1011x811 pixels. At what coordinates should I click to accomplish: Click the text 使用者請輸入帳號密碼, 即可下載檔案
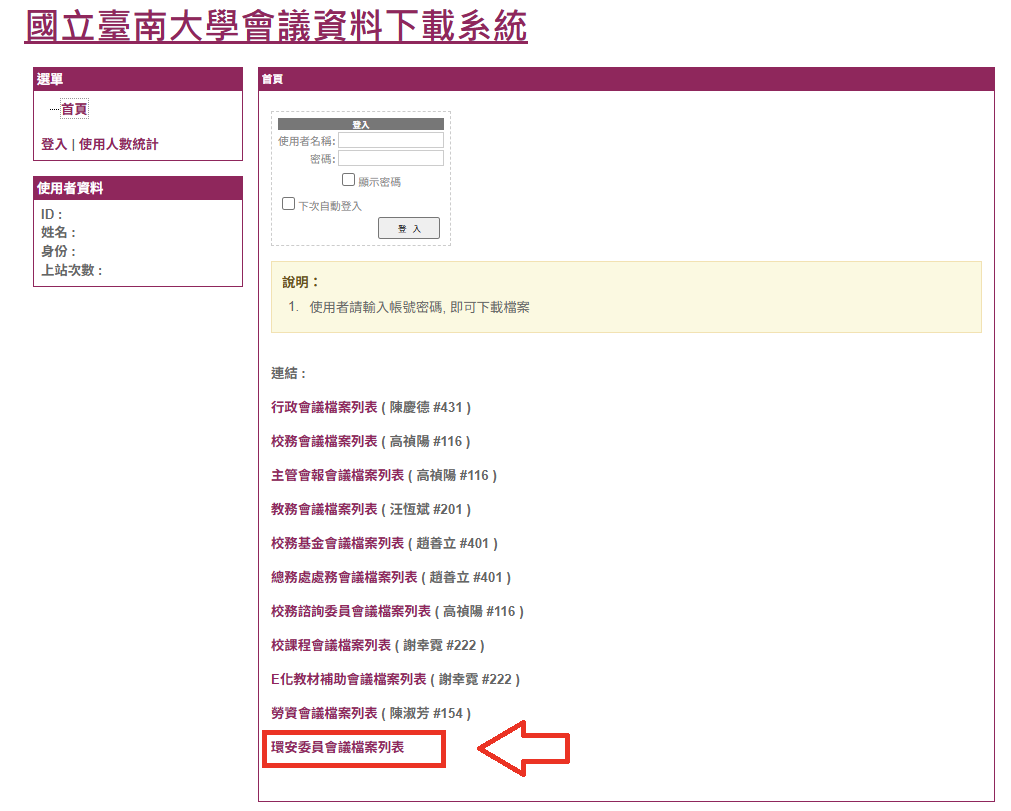coord(419,308)
